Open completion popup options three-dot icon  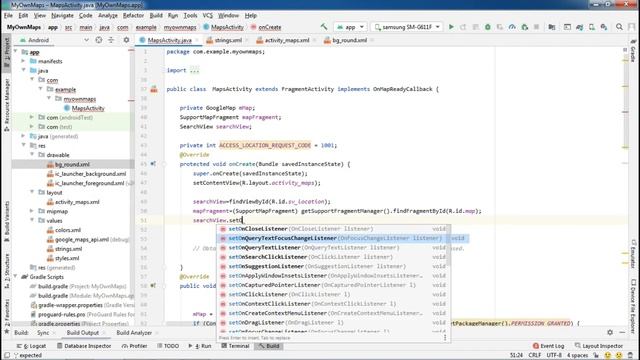[x=445, y=337]
